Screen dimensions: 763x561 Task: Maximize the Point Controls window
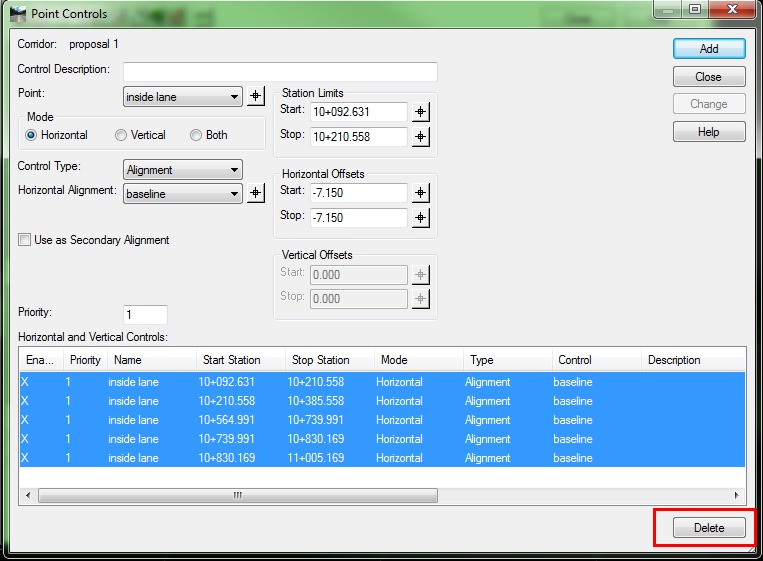point(695,9)
